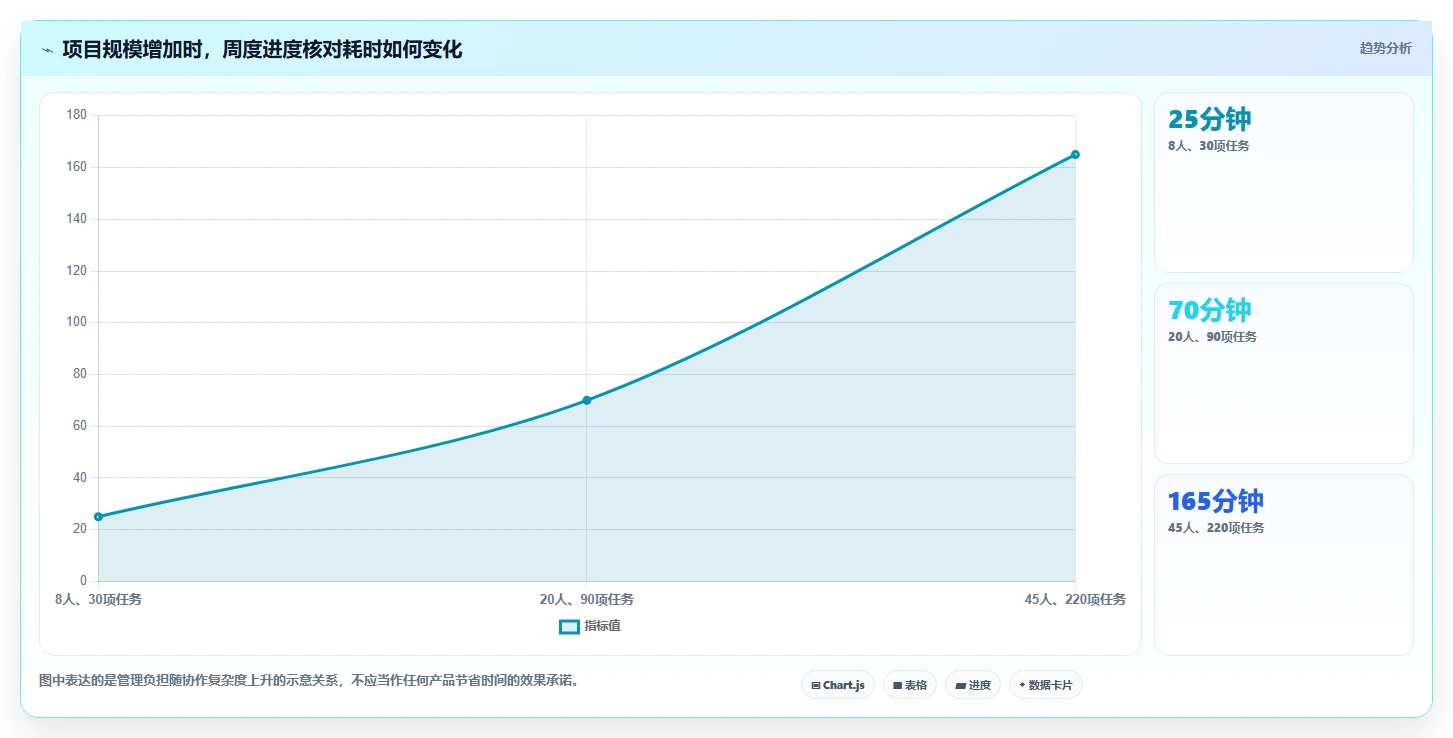The height and width of the screenshot is (738, 1453).
Task: Click the data point at 45人、220项任务
Action: (1075, 154)
